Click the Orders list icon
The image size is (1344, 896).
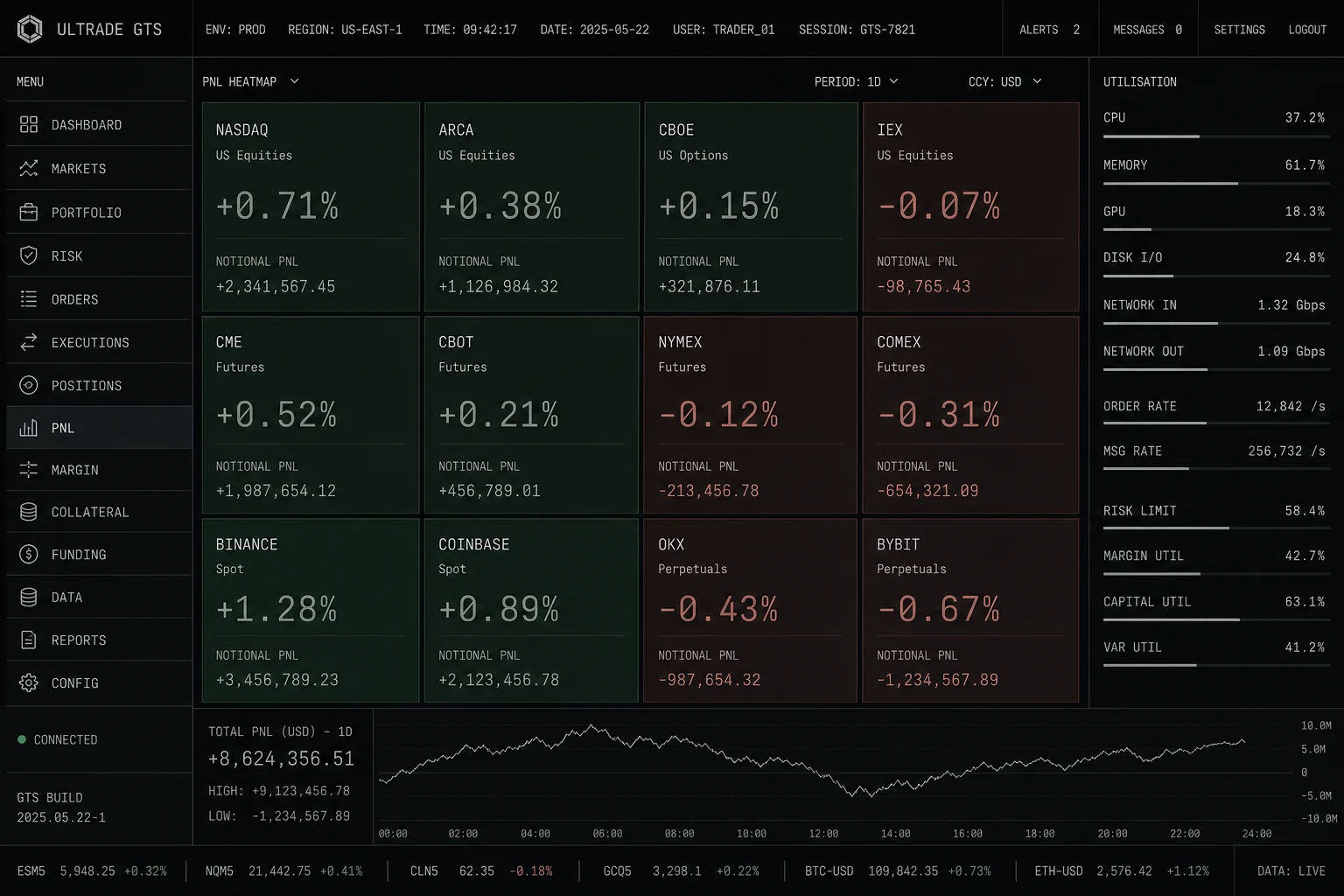[x=29, y=299]
